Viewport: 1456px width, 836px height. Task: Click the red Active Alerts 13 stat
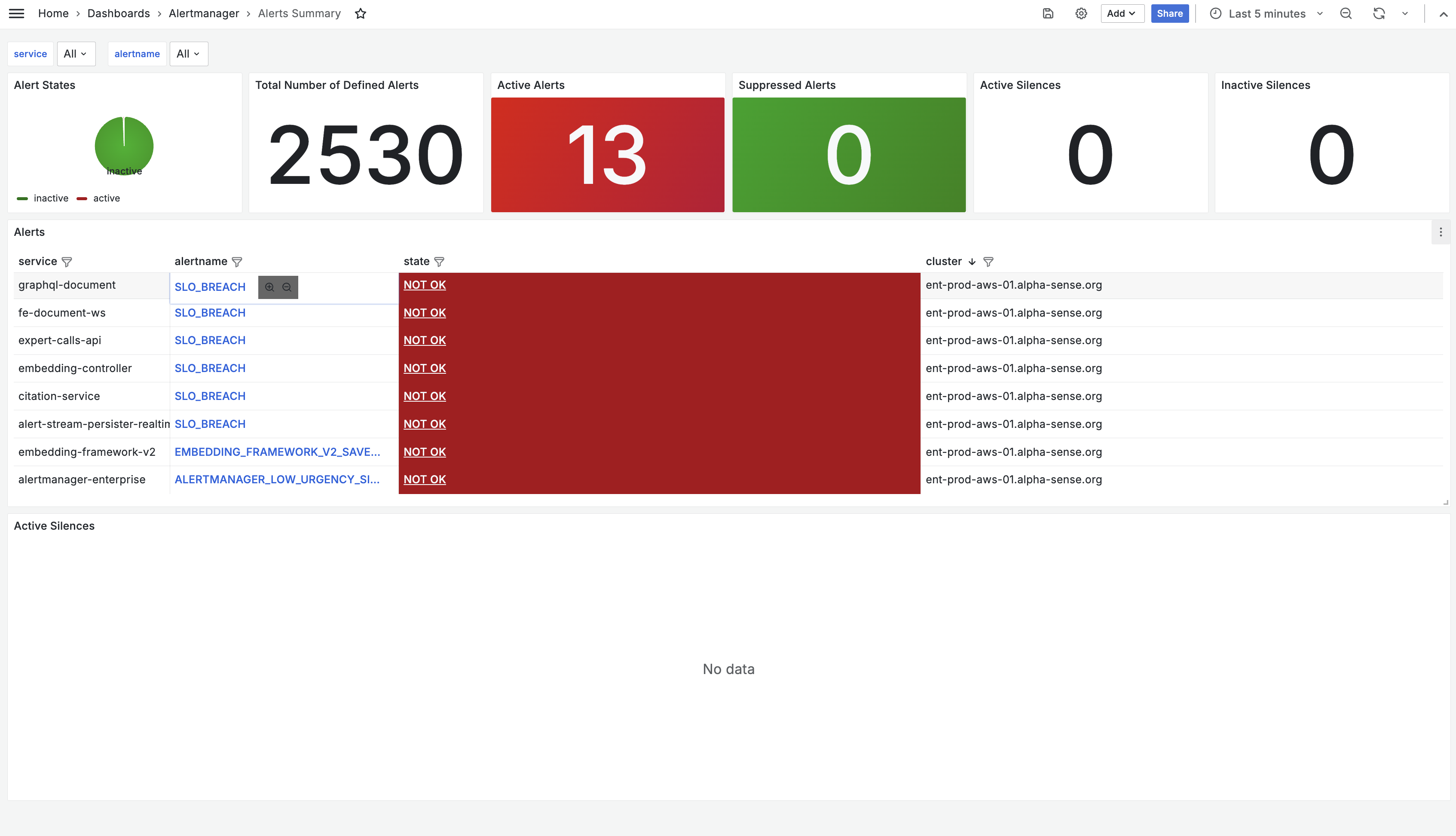[607, 155]
